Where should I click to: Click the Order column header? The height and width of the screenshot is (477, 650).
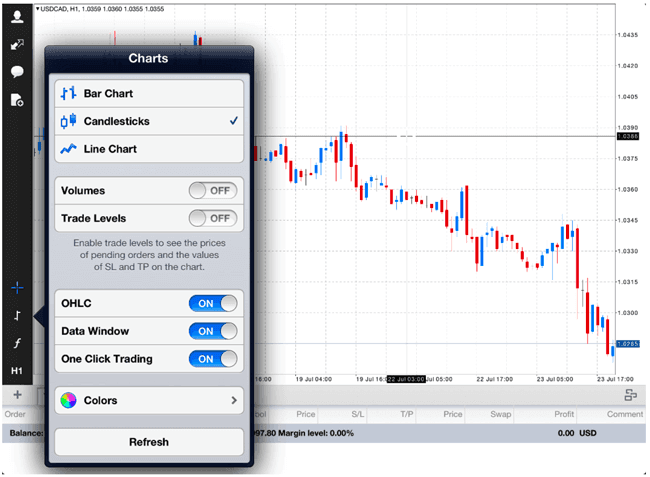[x=15, y=414]
